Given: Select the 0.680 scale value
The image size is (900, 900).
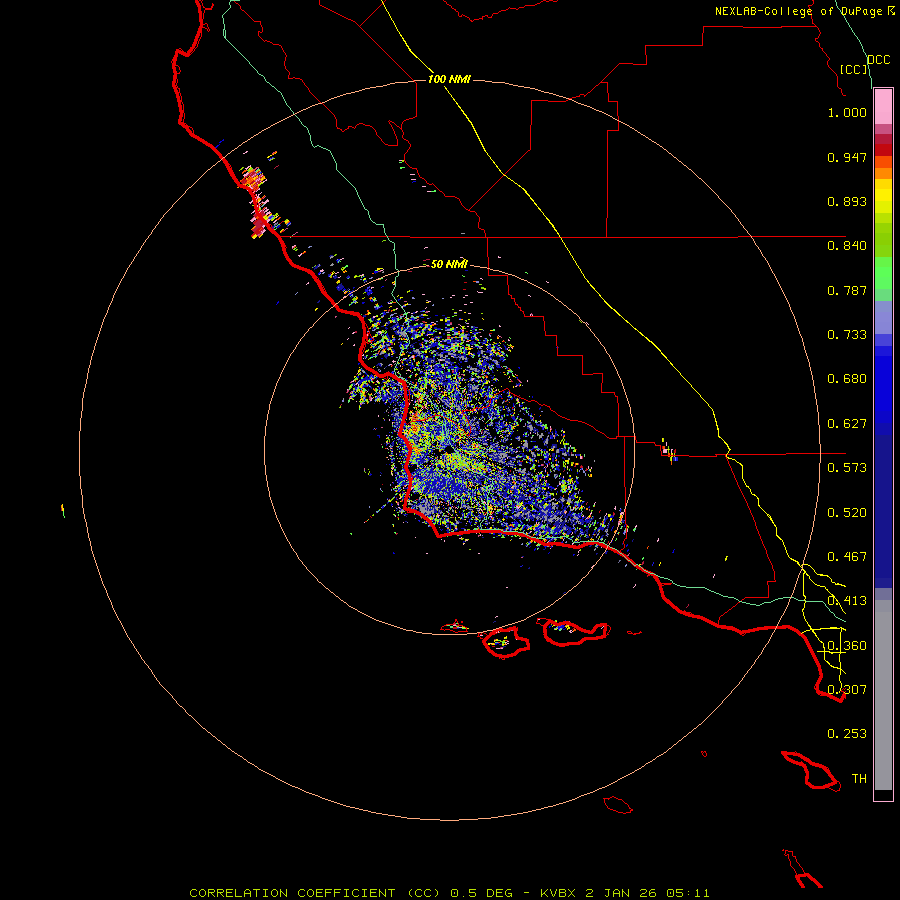Looking at the screenshot, I should 847,379.
